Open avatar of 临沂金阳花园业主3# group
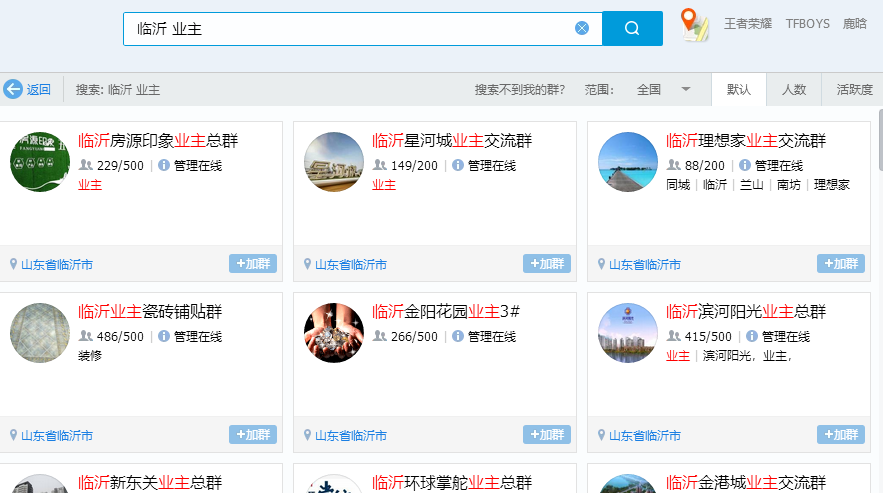The image size is (883, 493). tap(334, 332)
